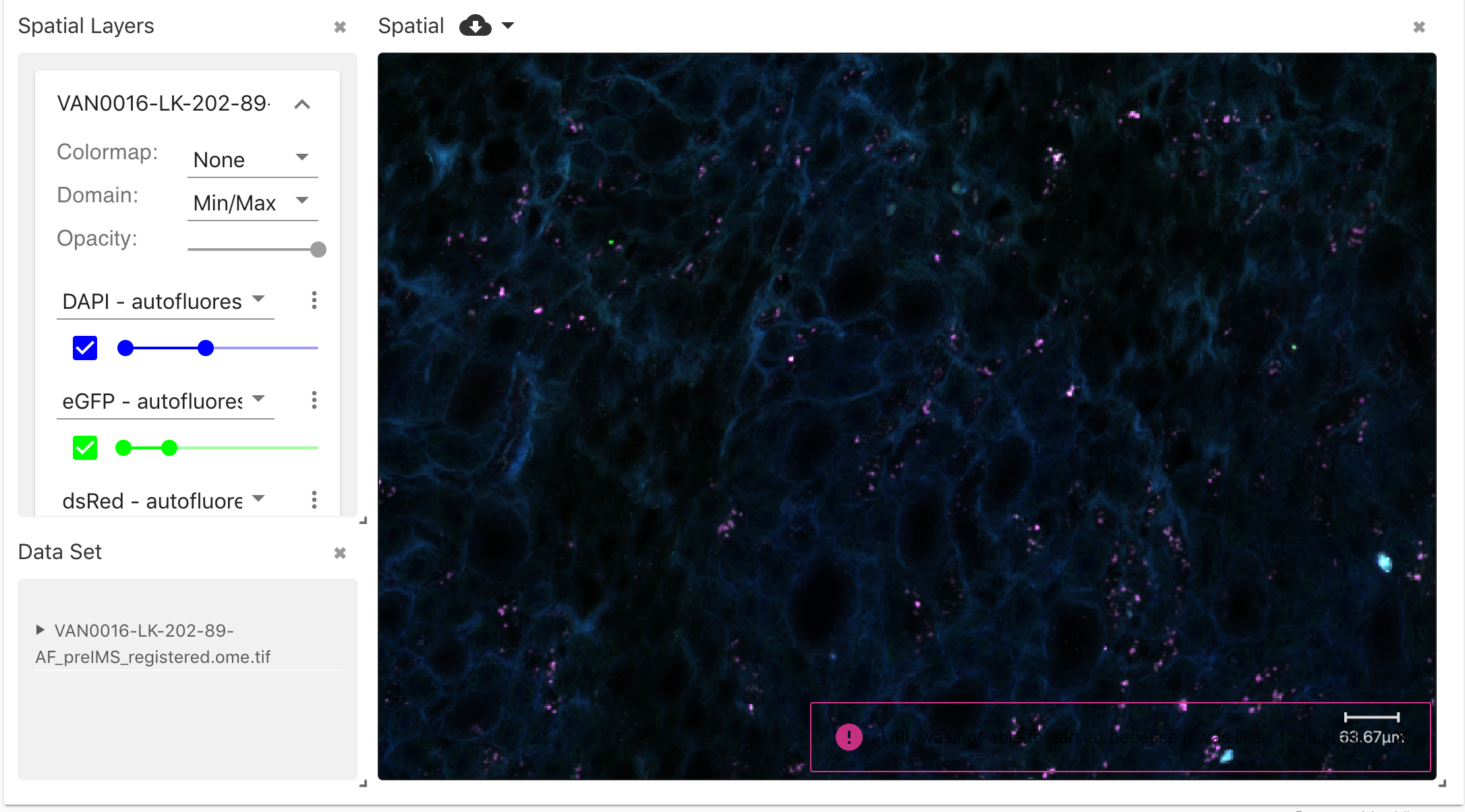Screen dimensions: 1465x812
Task: Close the Spatial view panel
Action: tap(1419, 27)
